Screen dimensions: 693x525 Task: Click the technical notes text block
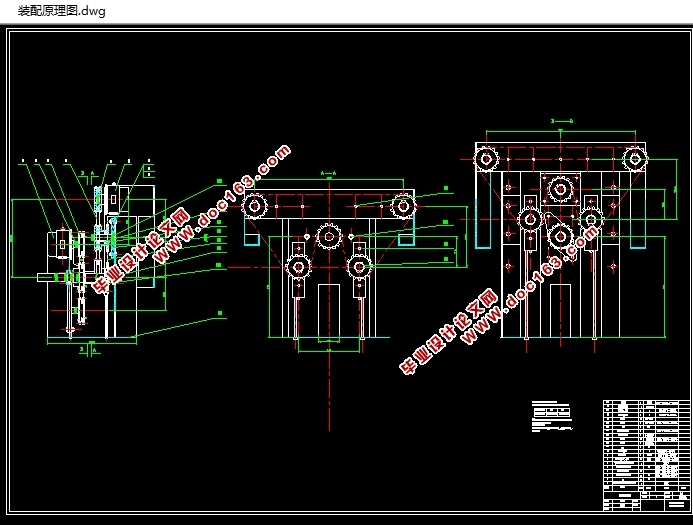pyautogui.click(x=553, y=417)
